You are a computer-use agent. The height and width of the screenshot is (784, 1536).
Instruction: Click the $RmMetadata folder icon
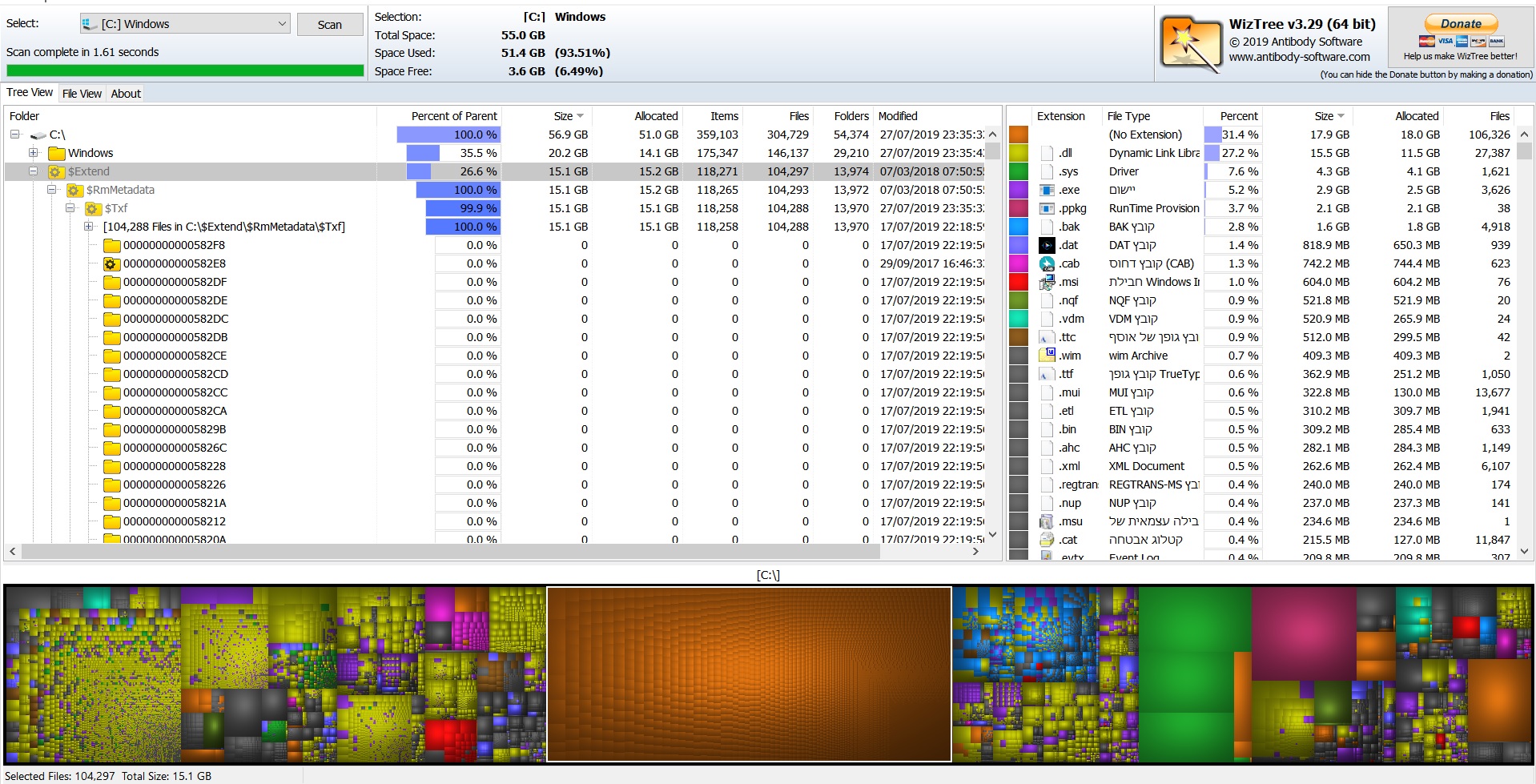pyautogui.click(x=74, y=190)
